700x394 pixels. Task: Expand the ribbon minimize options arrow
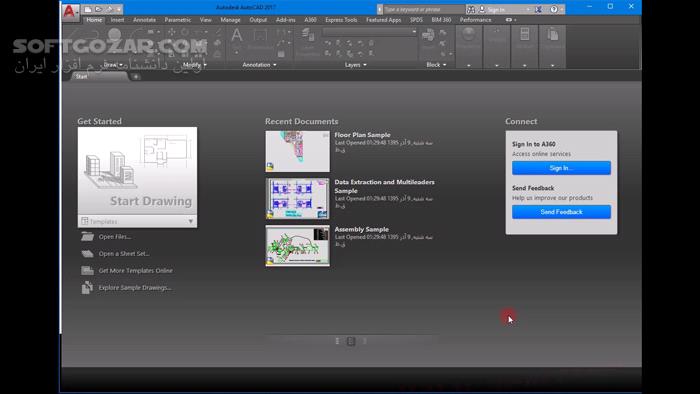coord(515,20)
